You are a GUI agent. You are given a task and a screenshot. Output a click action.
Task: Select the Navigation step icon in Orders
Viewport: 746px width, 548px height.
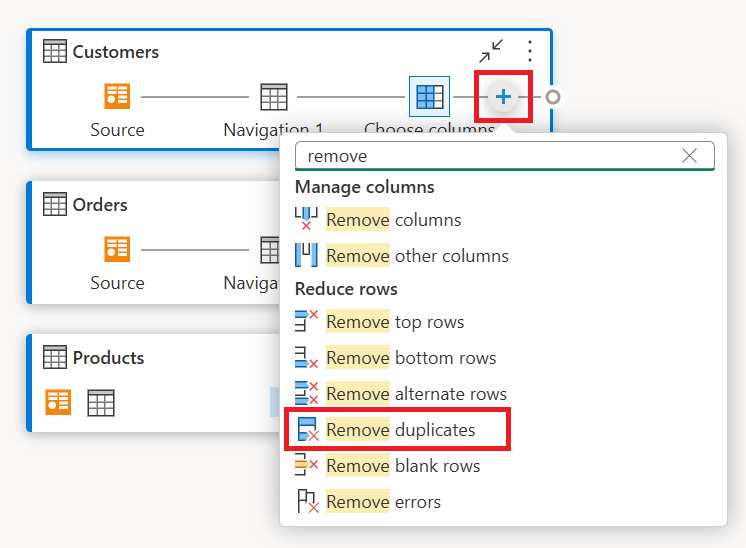pyautogui.click(x=270, y=249)
